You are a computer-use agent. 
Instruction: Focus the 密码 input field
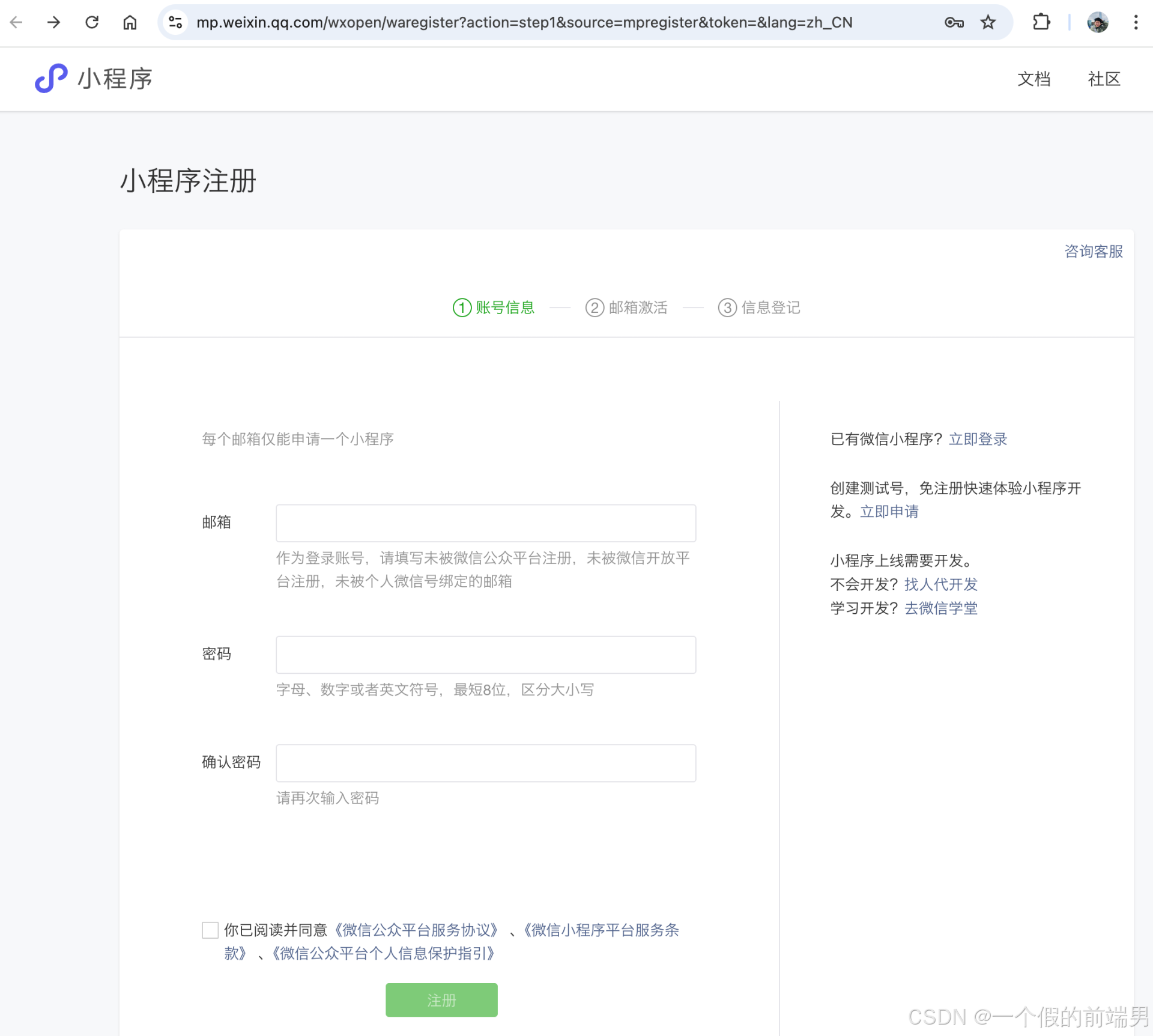pos(486,655)
